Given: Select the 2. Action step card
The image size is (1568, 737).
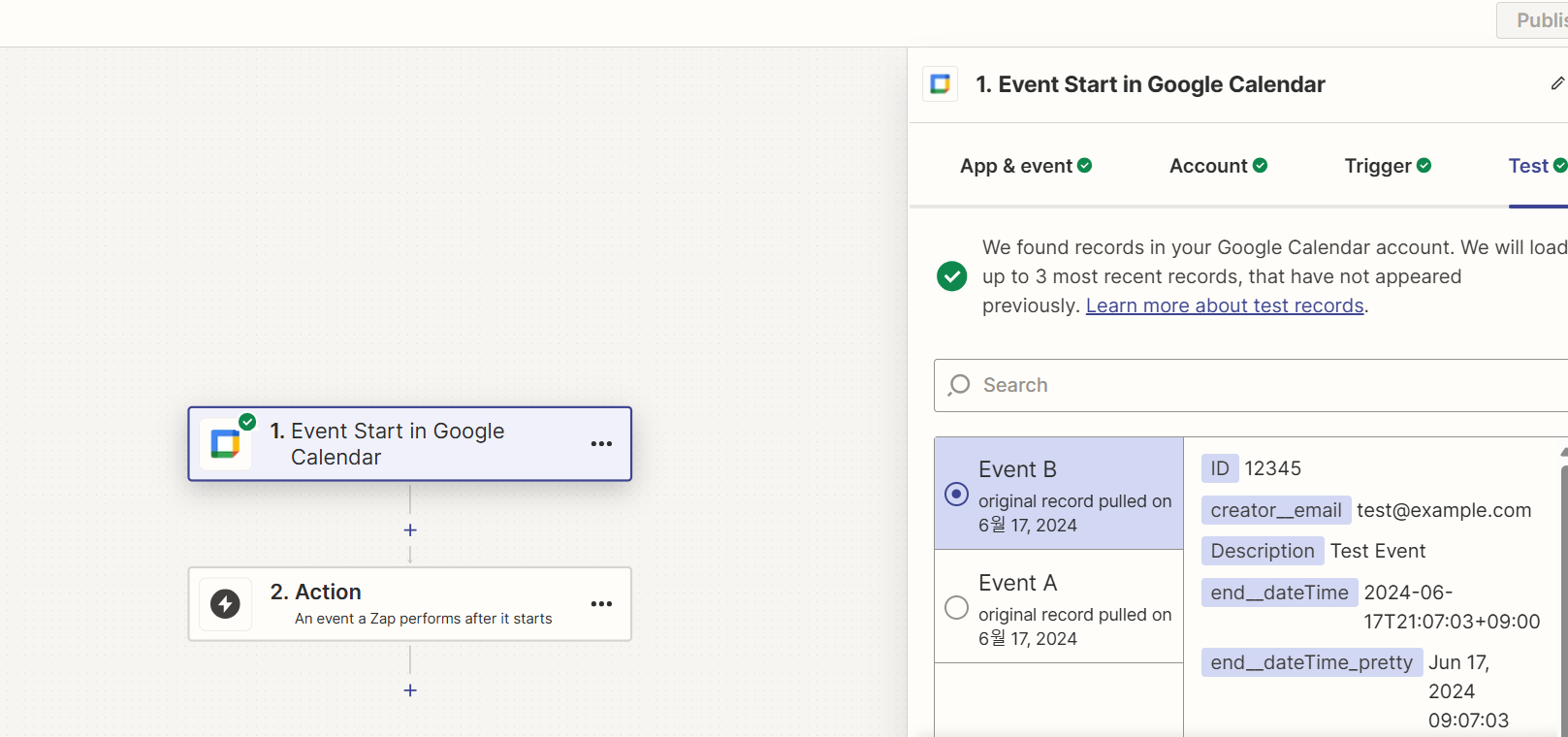Looking at the screenshot, I should 410,604.
